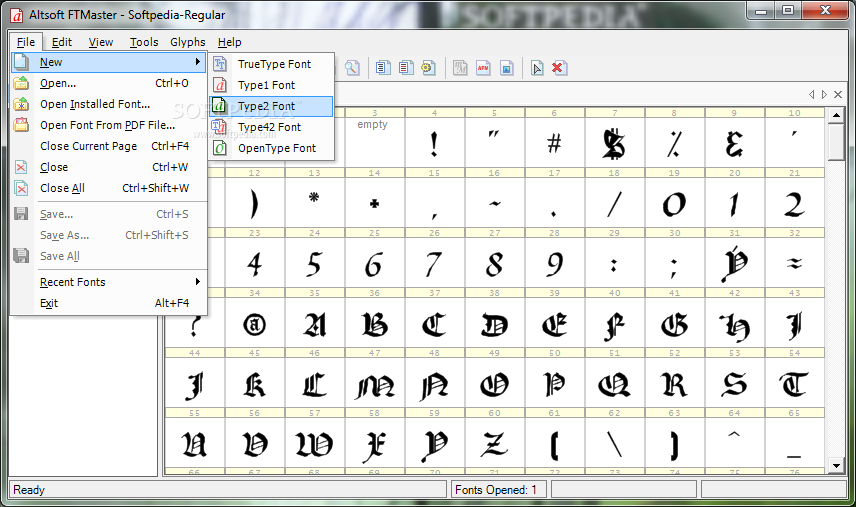Select the backslash glyph in cell 62
This screenshot has width=856, height=507.
click(615, 443)
